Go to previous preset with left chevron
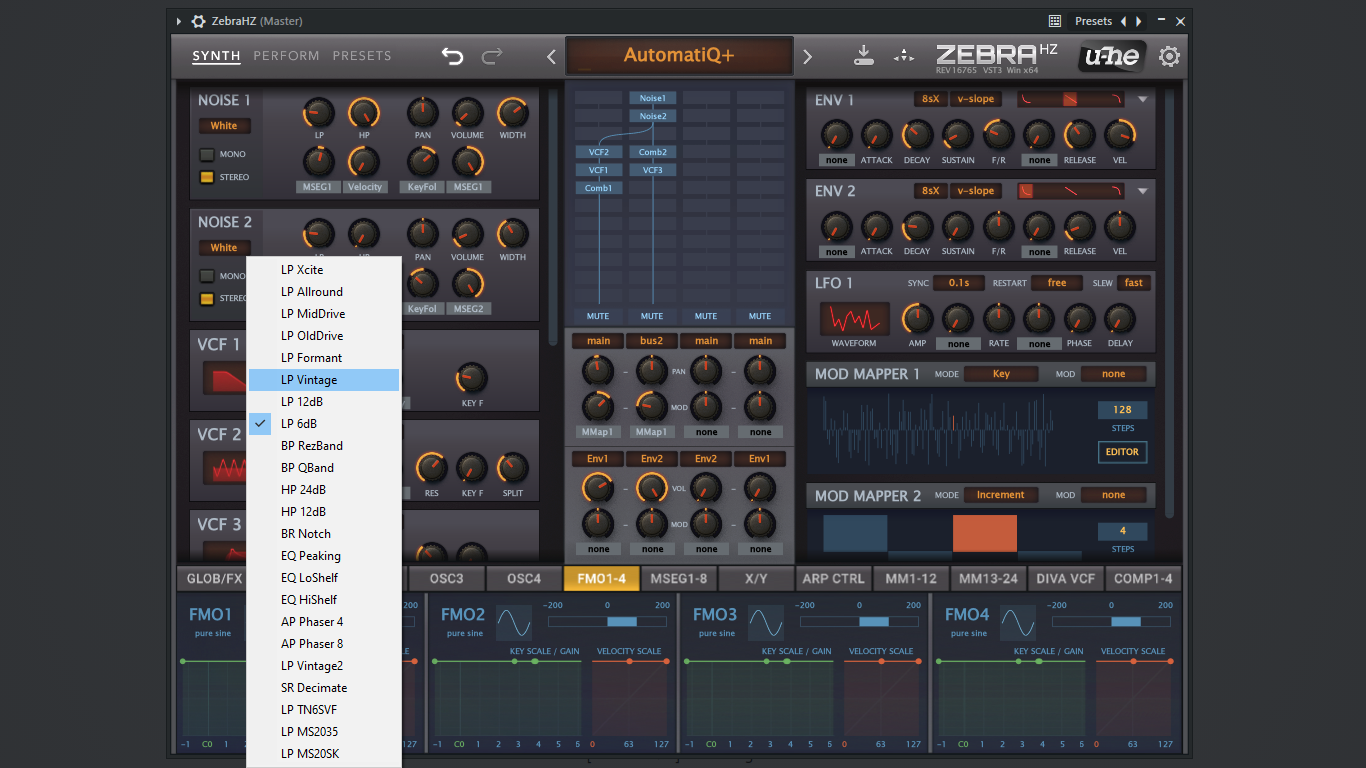The width and height of the screenshot is (1366, 768). (551, 57)
